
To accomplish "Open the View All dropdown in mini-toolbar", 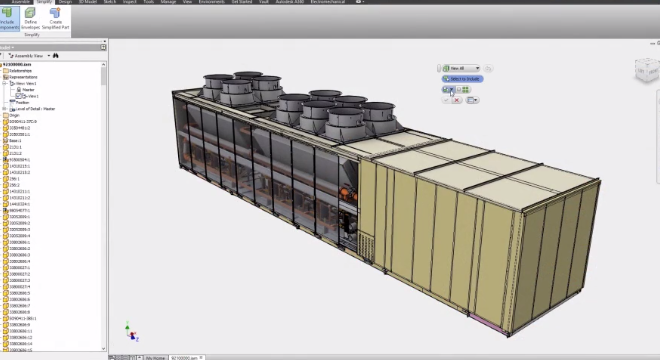I will tap(461, 68).
